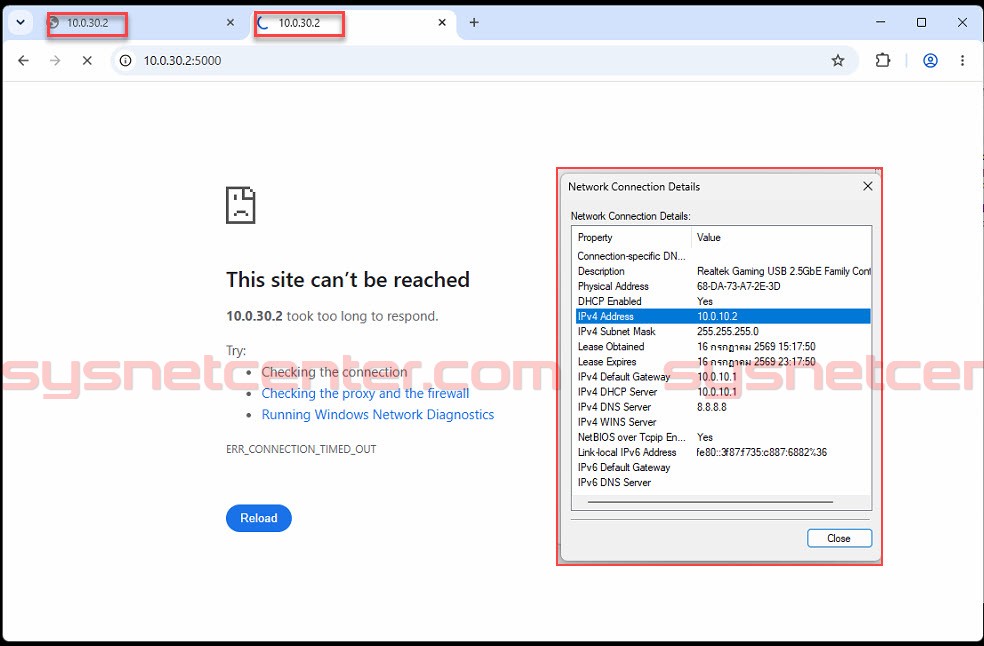Bookmark this page with the star

pyautogui.click(x=838, y=60)
